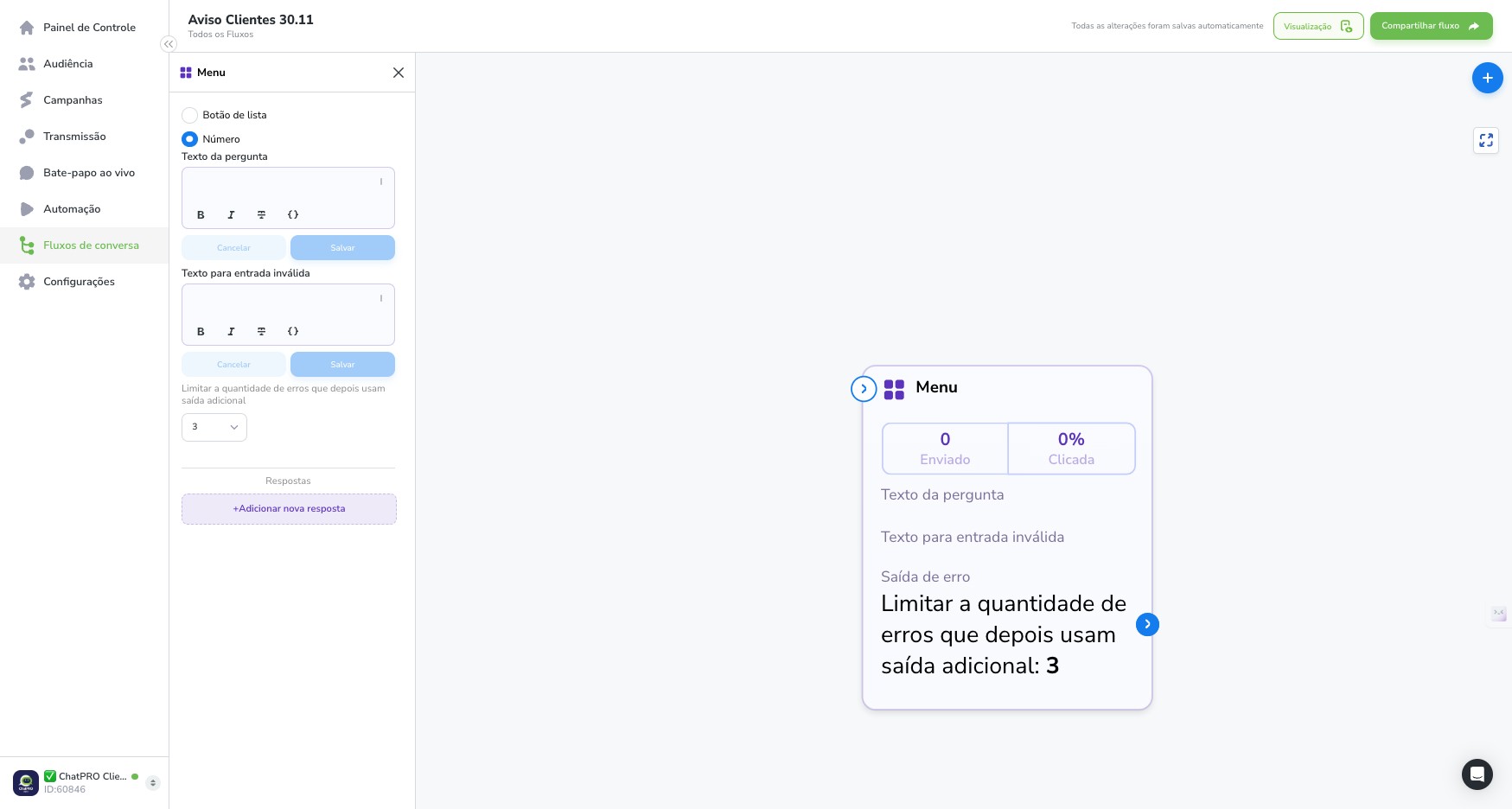Apply strikethrough in Texto da pergunta editor
1512x809 pixels.
(261, 215)
